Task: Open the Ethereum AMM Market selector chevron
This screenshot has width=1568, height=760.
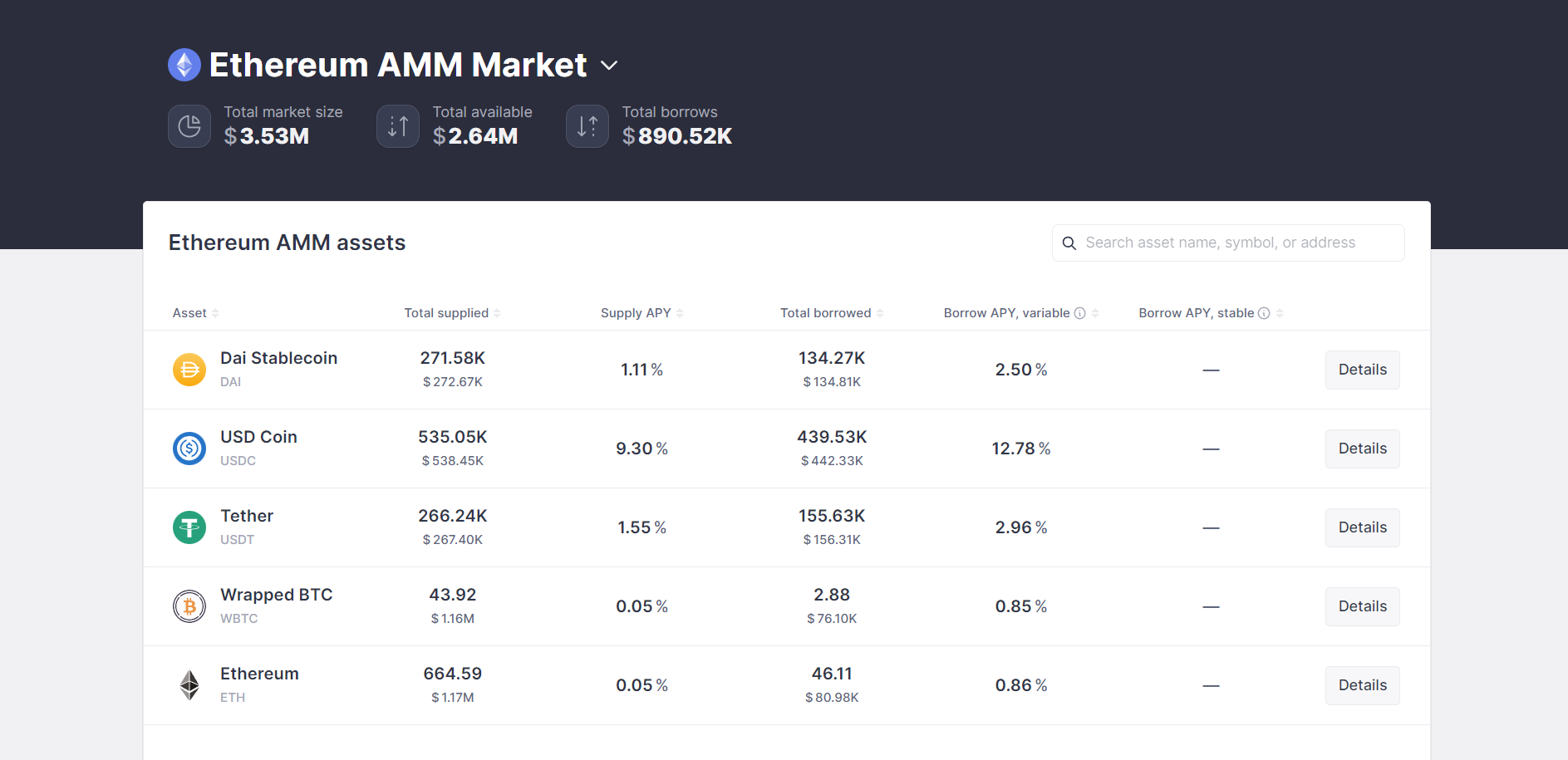Action: point(609,66)
